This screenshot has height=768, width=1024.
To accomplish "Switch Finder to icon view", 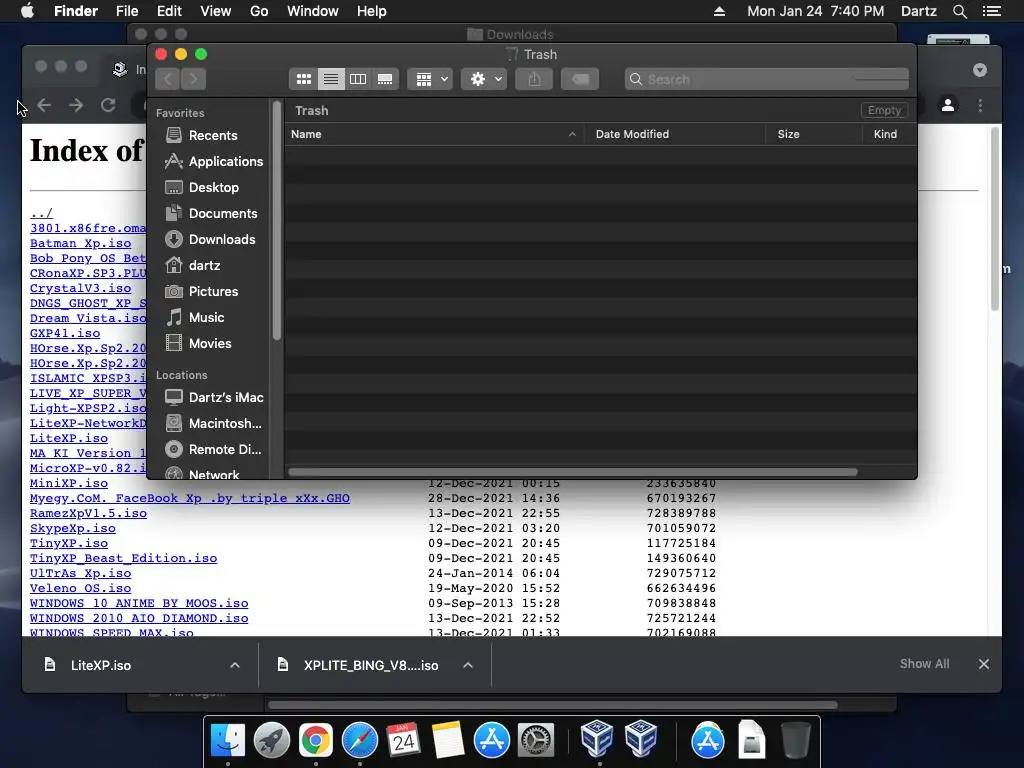I will pyautogui.click(x=304, y=79).
